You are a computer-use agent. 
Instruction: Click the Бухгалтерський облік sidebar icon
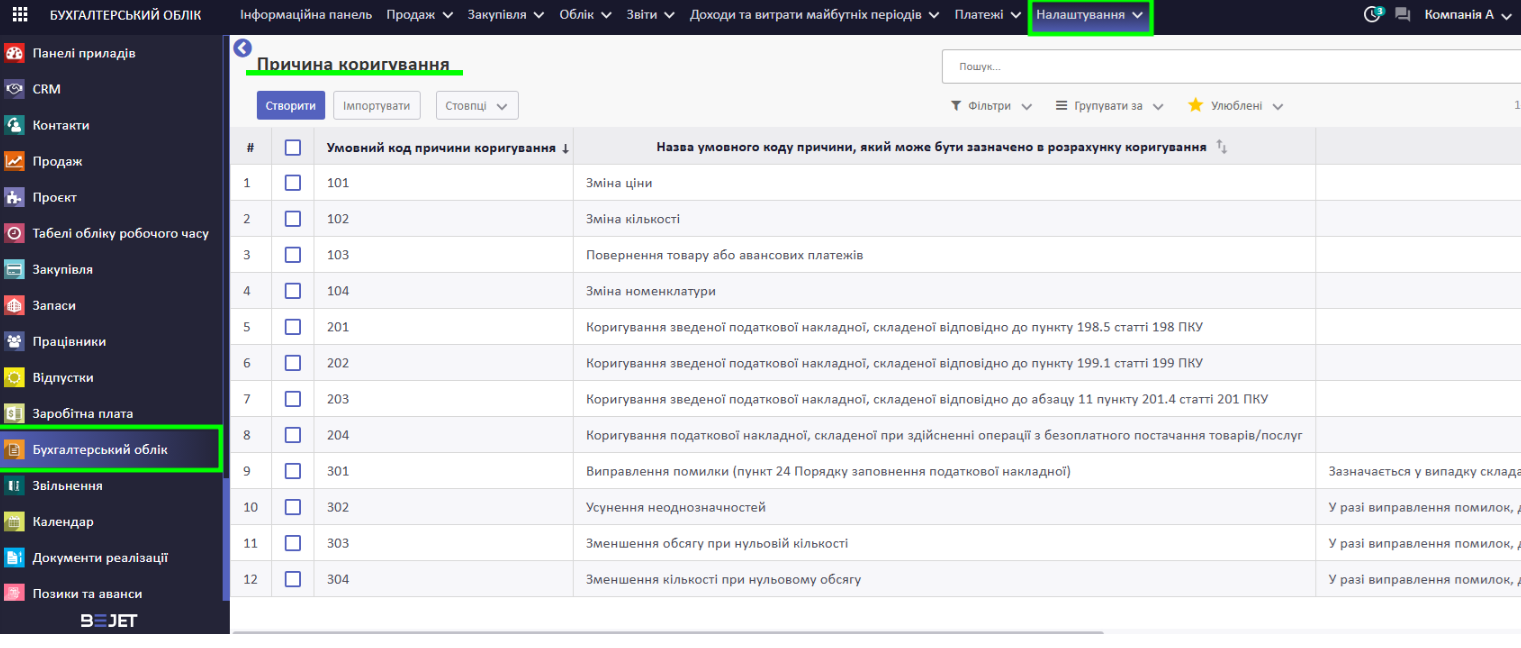(14, 450)
